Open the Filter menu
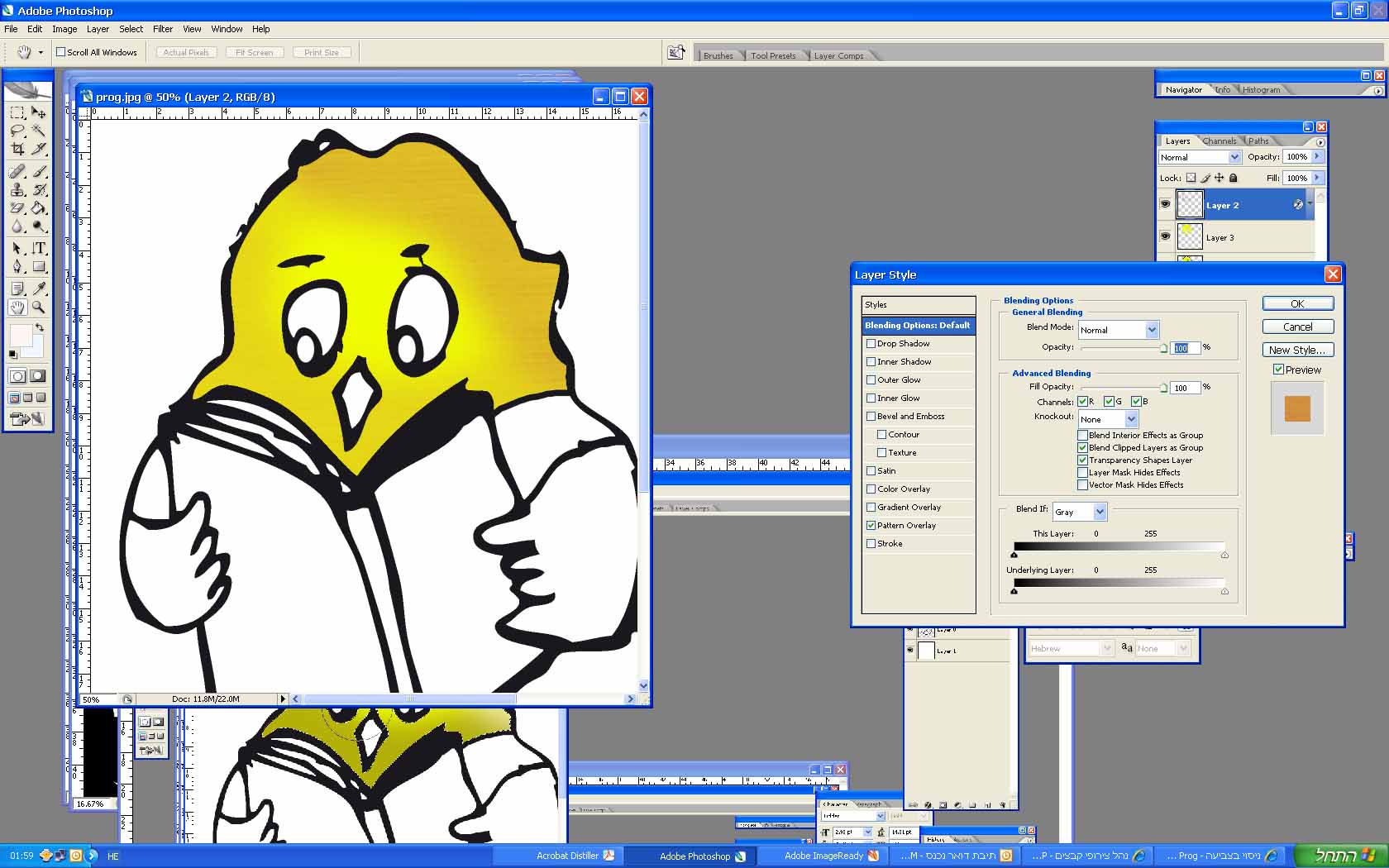The height and width of the screenshot is (868, 1389). (x=163, y=29)
